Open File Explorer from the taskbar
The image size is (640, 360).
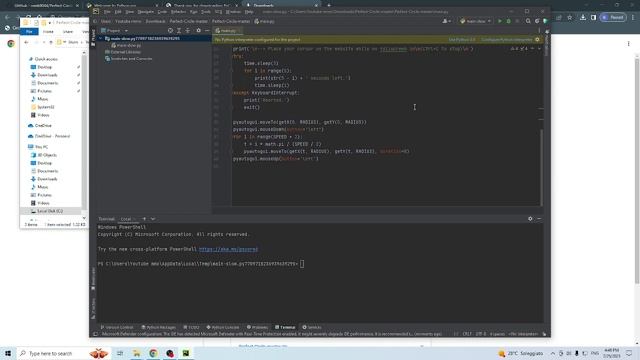tap(136, 353)
